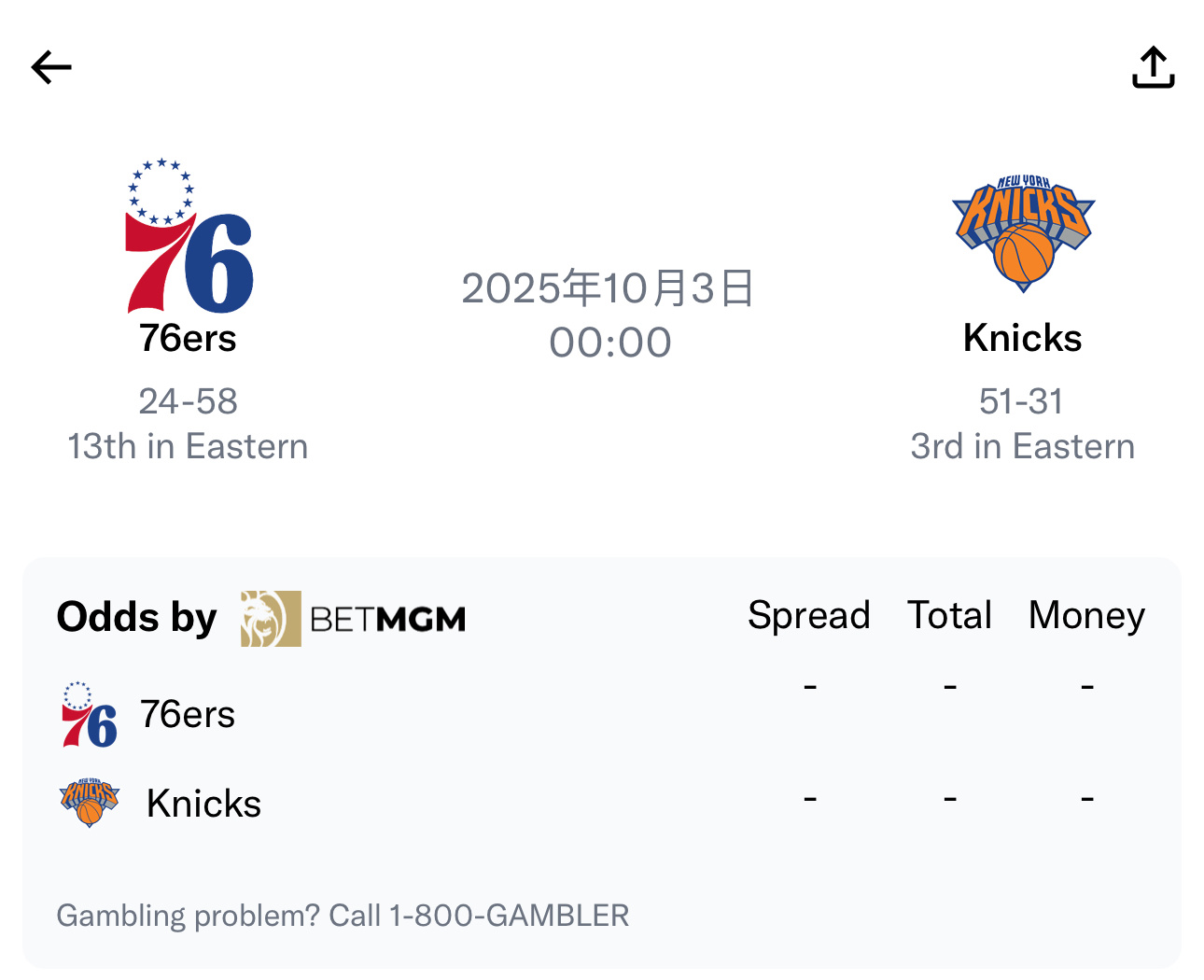Open the Knicks team name header
The image size is (1204, 980).
pos(1022,338)
